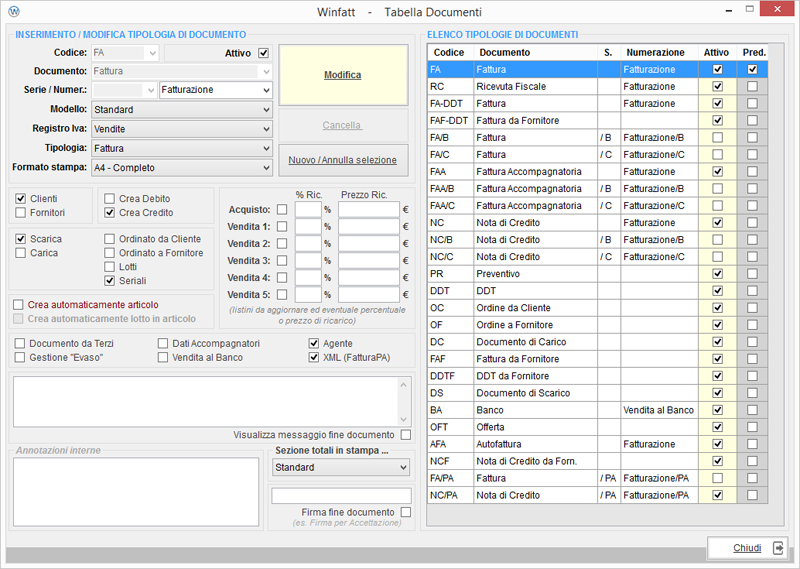The image size is (800, 569).
Task: Enable the Carica checkbox
Action: [x=20, y=253]
